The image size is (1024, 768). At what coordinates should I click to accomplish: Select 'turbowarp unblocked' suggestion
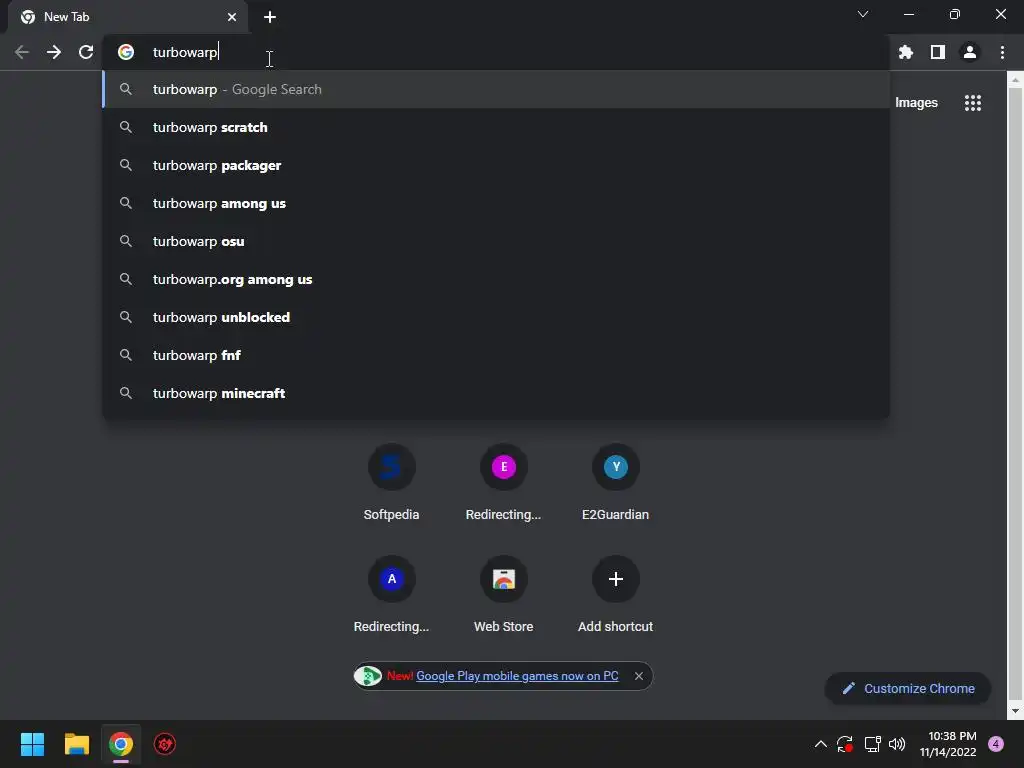(x=496, y=317)
